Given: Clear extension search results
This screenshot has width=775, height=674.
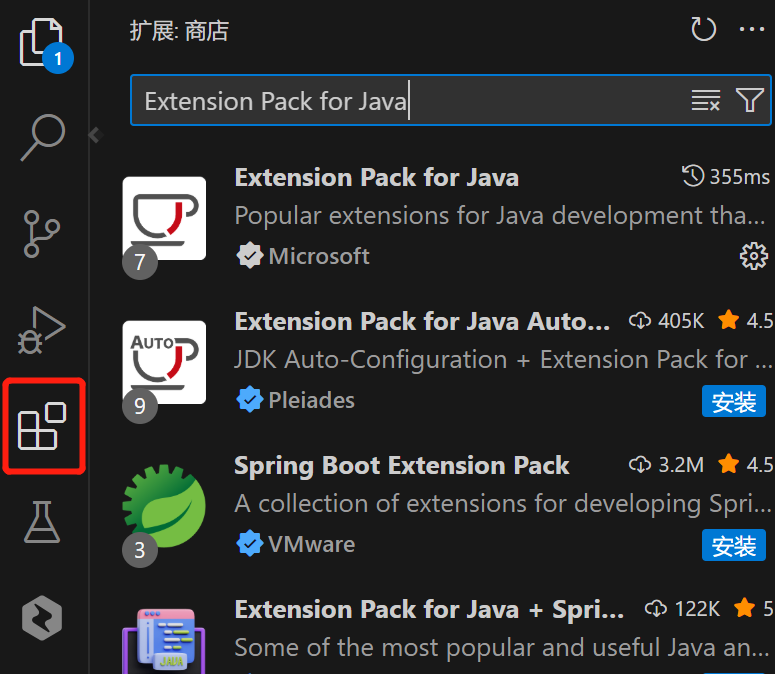Looking at the screenshot, I should (705, 100).
